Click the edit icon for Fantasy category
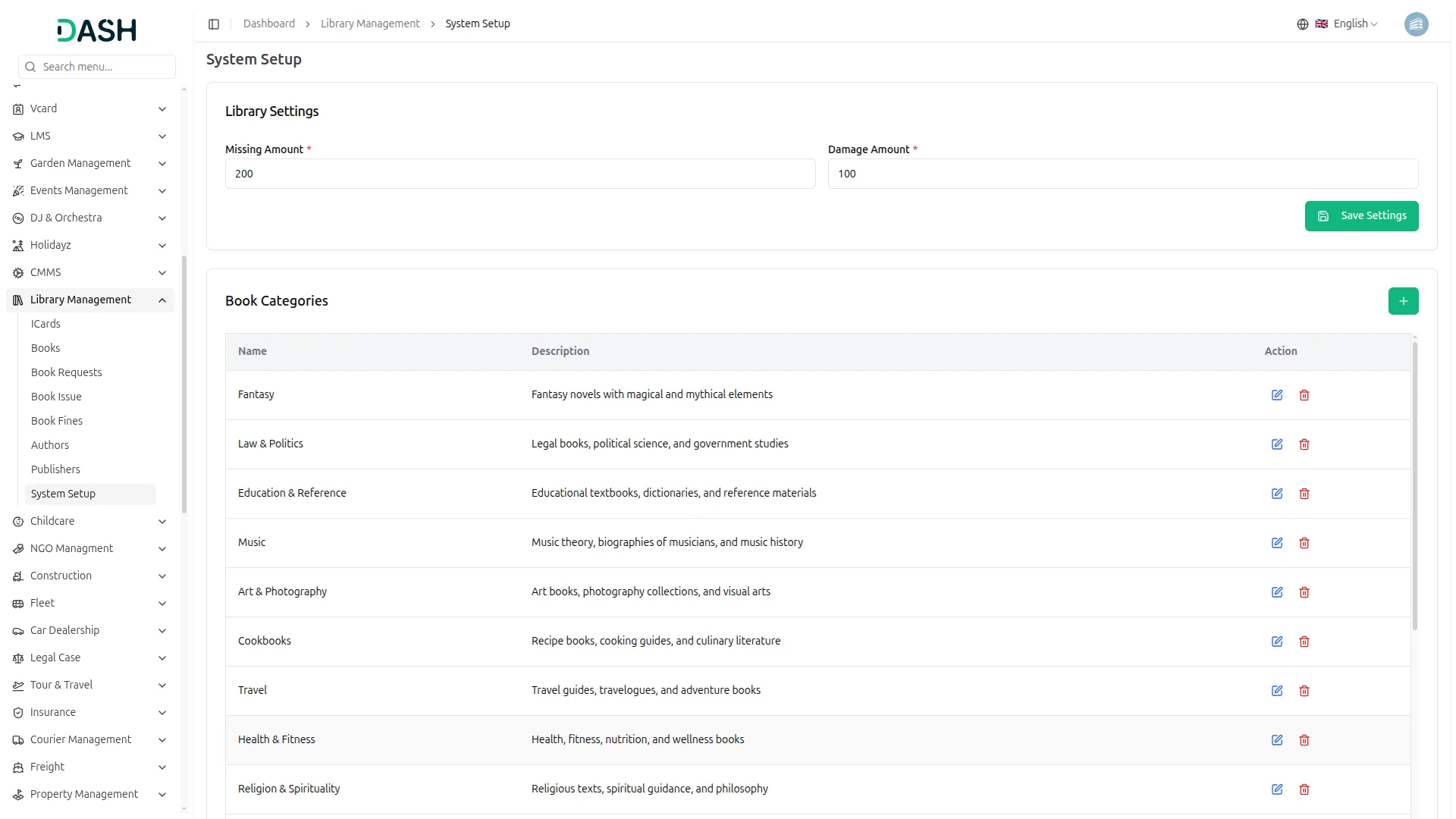 tap(1277, 395)
